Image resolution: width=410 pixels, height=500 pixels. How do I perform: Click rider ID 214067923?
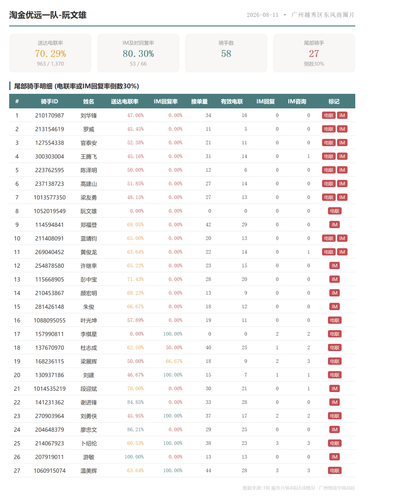coord(50,443)
